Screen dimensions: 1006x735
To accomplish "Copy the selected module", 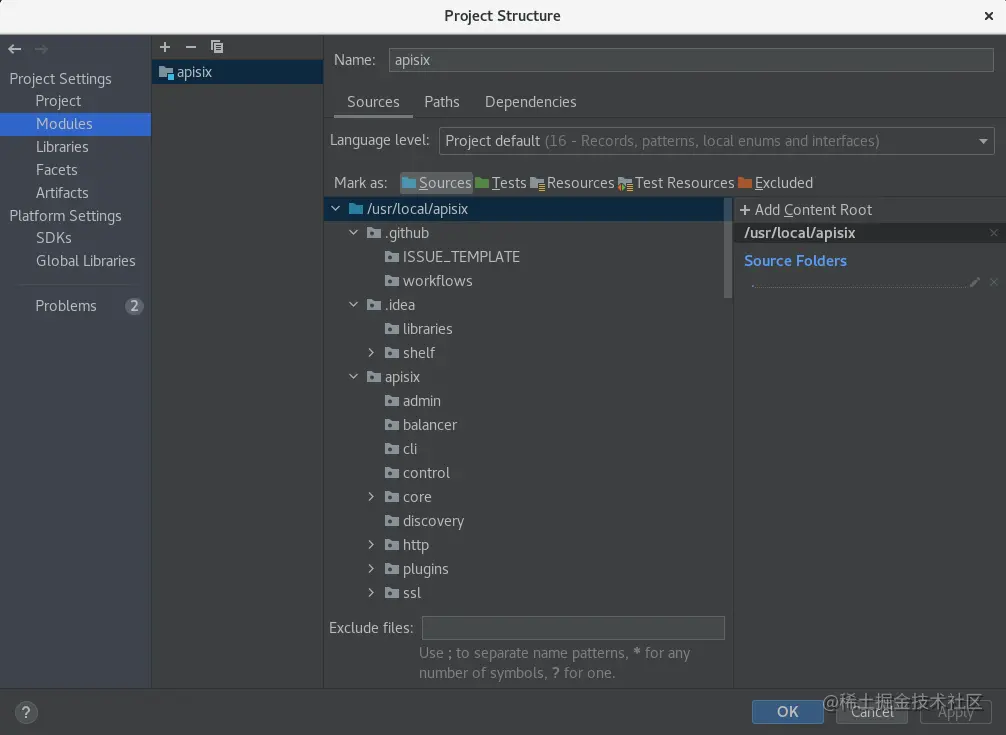I will pos(217,47).
